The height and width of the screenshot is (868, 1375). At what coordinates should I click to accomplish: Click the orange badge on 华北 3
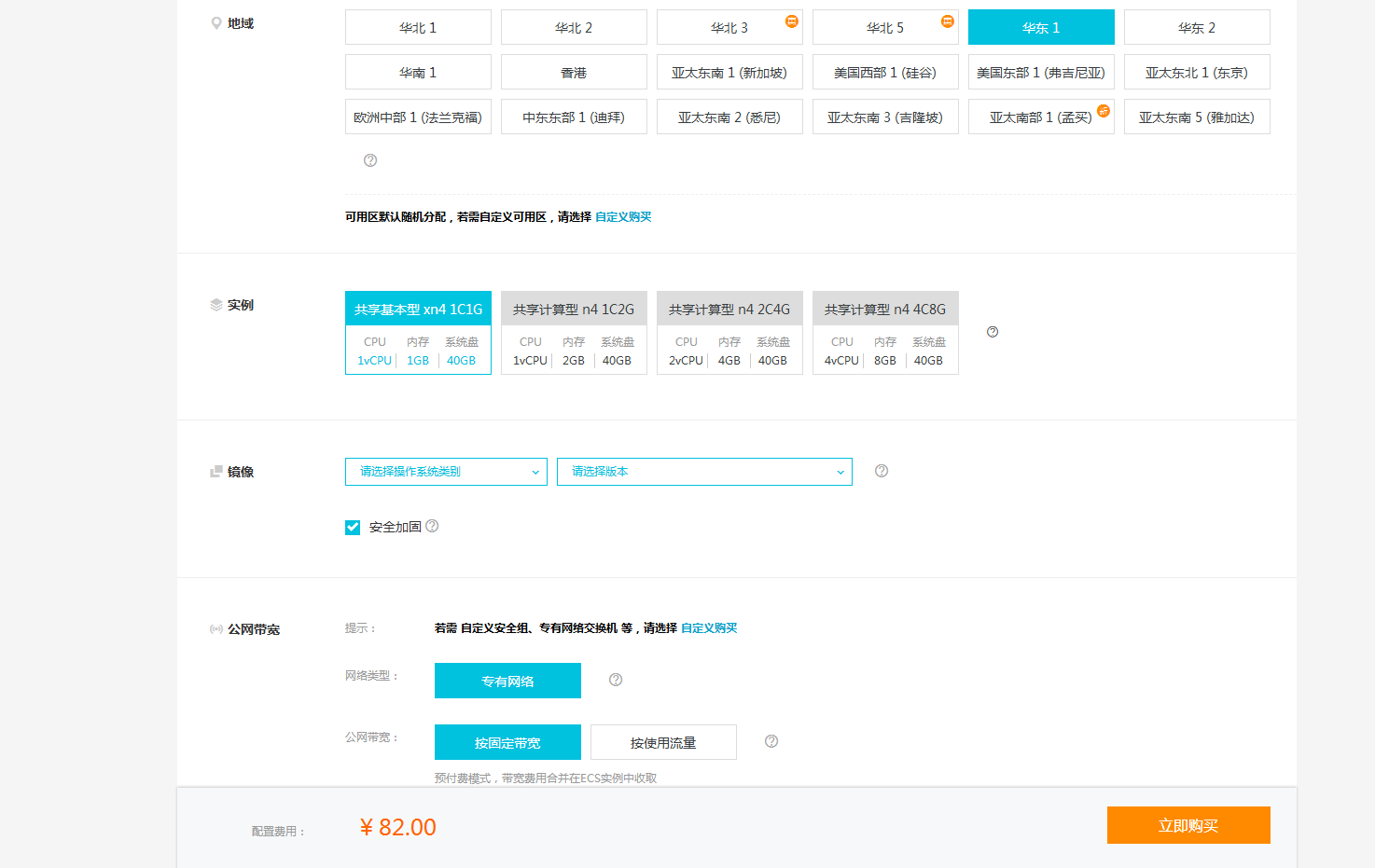point(792,21)
